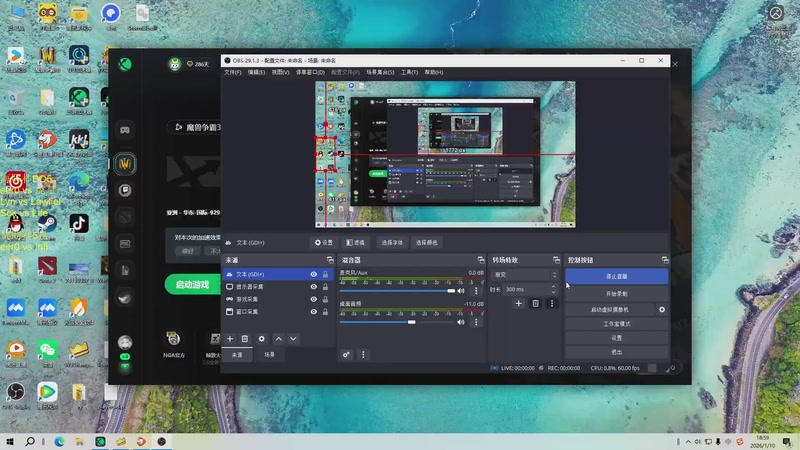This screenshot has width=800, height=450.
Task: Move selected source up with arrow
Action: 279,339
